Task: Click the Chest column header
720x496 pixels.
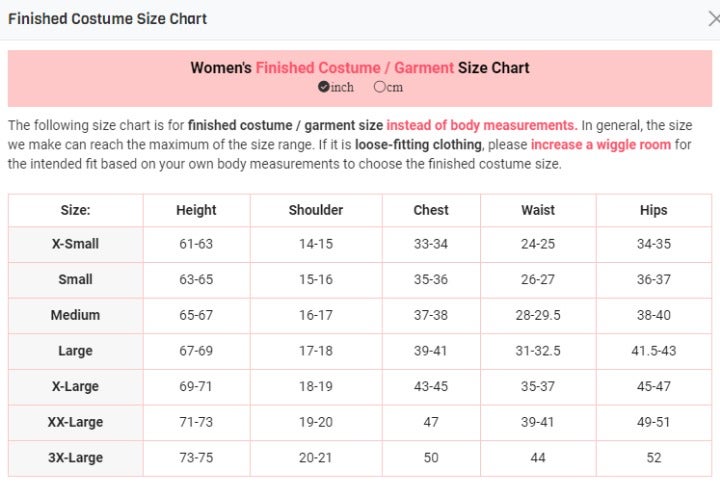Action: tap(431, 210)
